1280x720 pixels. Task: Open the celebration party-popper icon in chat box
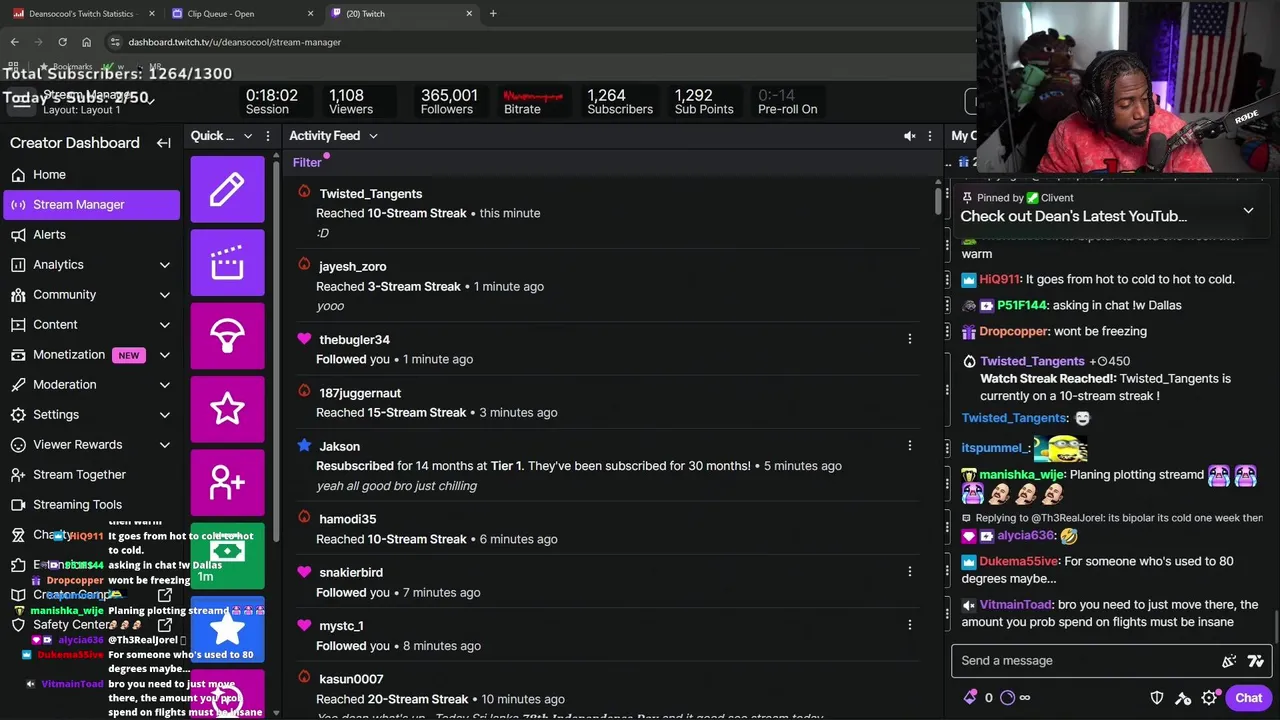pos(1229,661)
